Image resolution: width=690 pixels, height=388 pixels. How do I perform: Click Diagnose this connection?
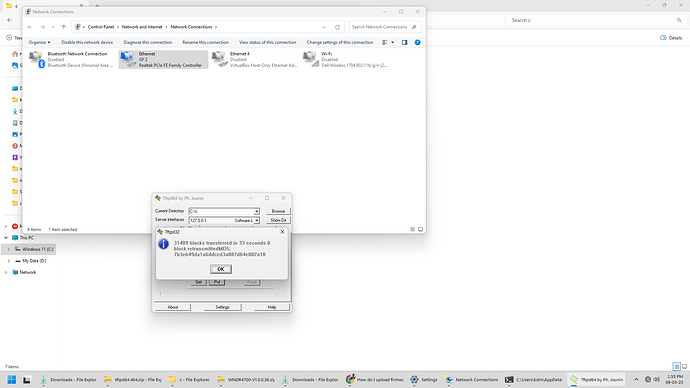(147, 42)
